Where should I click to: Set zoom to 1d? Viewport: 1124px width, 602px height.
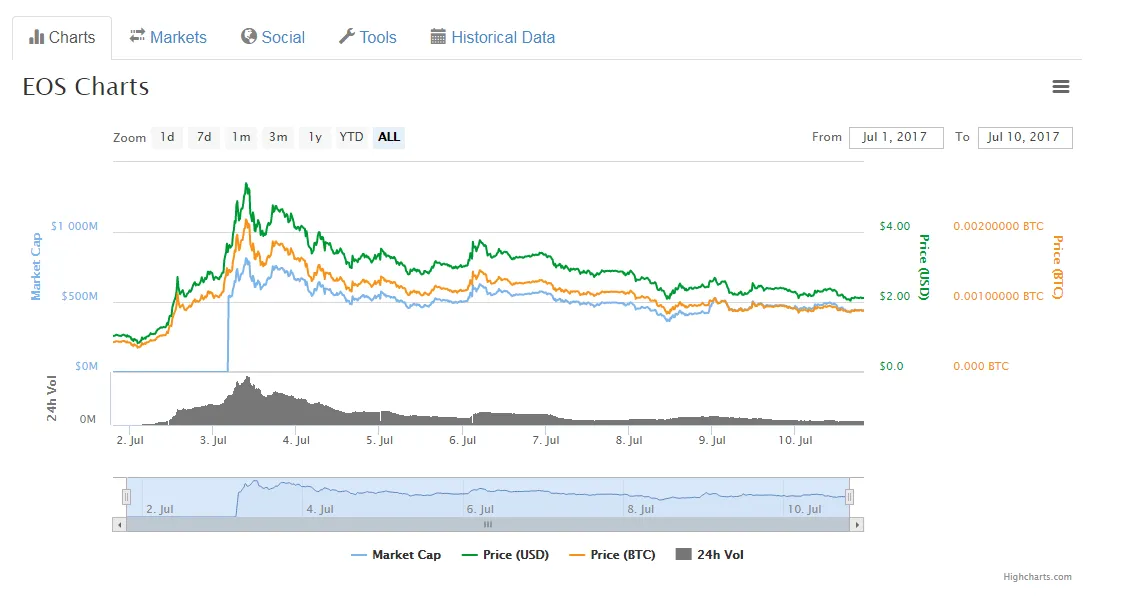coord(167,137)
